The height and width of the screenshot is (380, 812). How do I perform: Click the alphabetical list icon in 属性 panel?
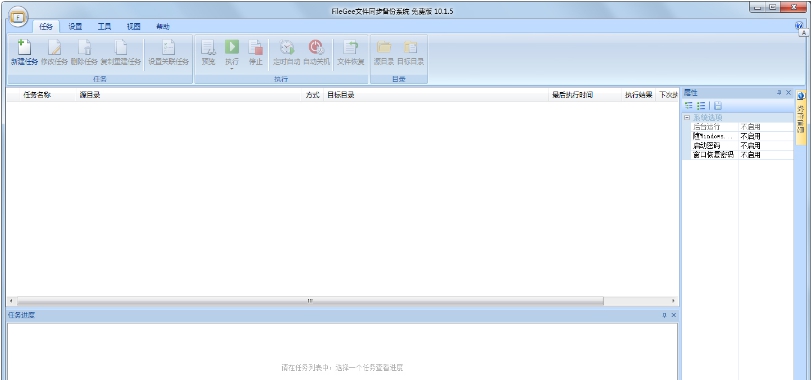coord(701,106)
